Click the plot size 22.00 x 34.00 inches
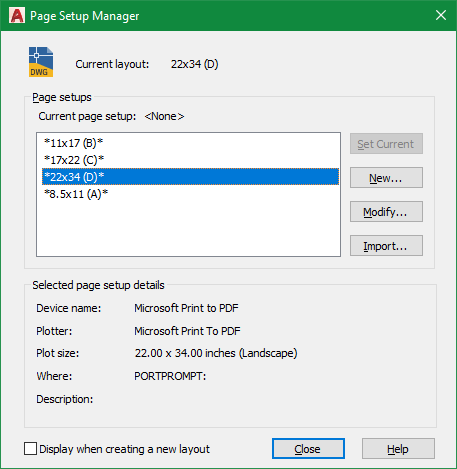 click(x=216, y=353)
